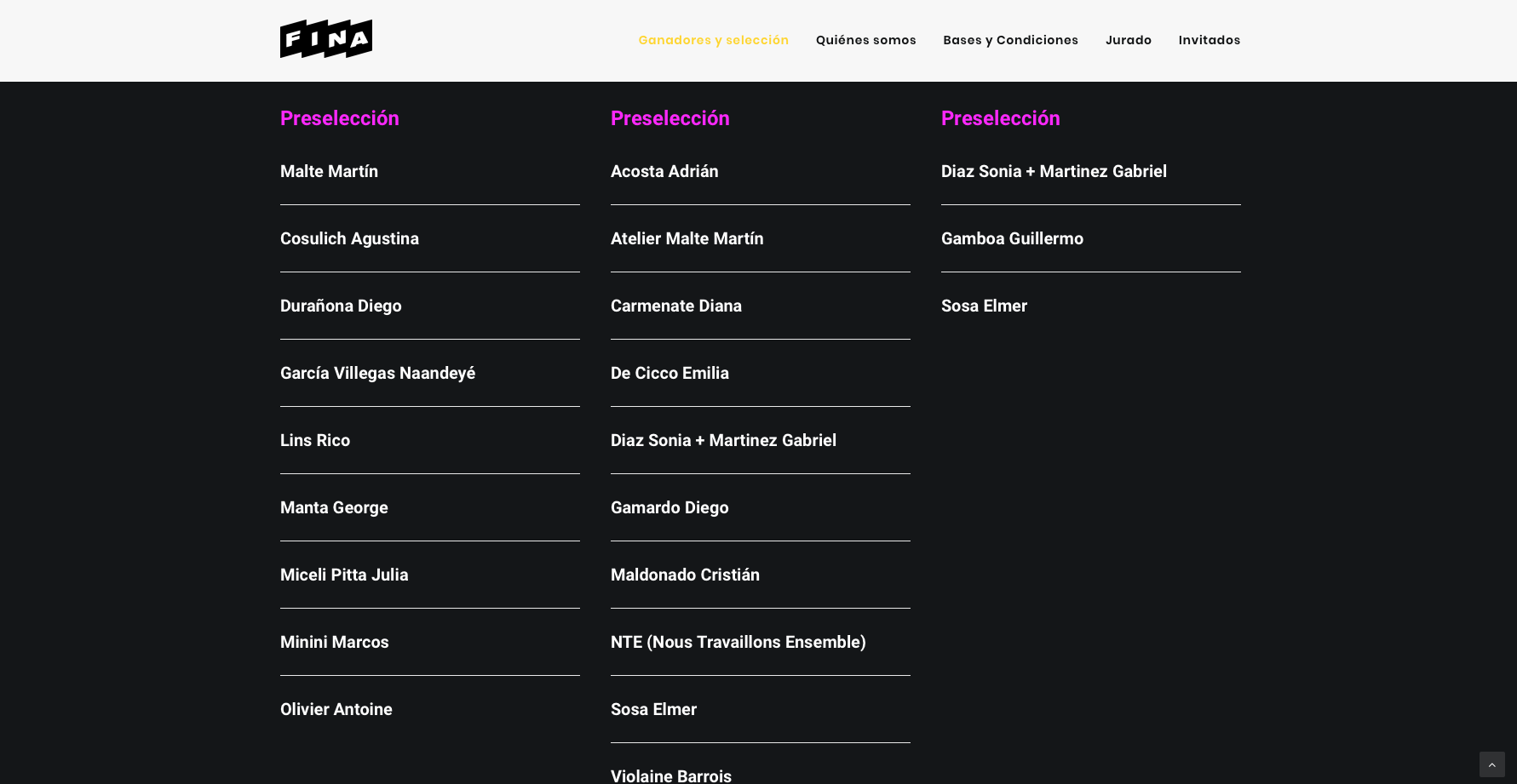
Task: Open Cosulich Agustina entry
Action: pyautogui.click(x=349, y=238)
